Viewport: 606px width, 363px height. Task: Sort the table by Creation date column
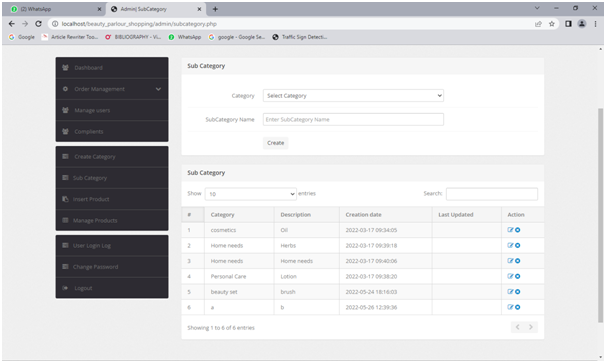coord(386,215)
